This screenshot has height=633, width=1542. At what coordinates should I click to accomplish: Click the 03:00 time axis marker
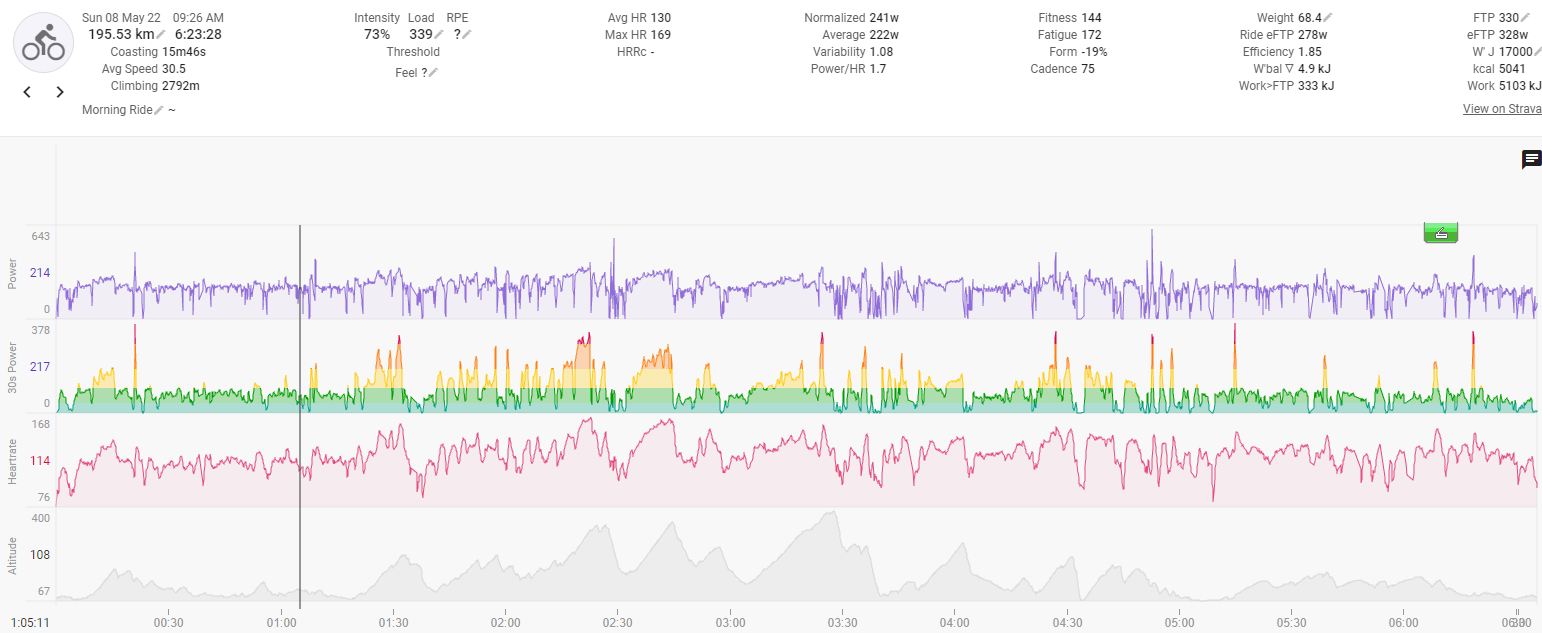click(x=730, y=622)
